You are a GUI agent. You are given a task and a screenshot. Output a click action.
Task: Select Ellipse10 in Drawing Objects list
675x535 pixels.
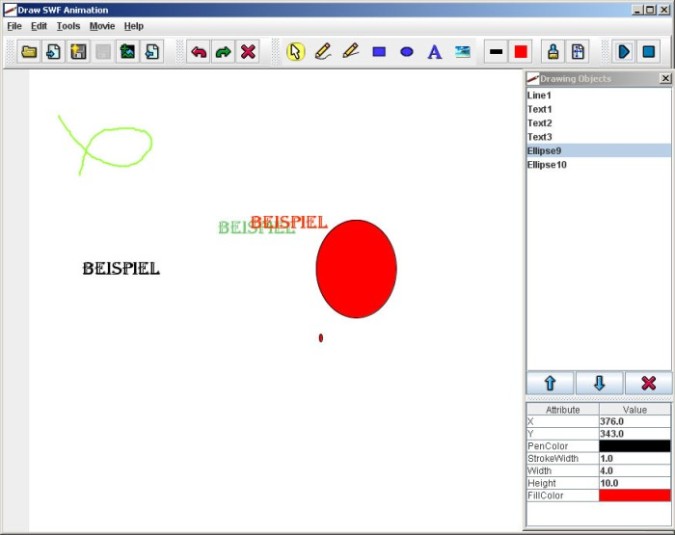pos(547,164)
